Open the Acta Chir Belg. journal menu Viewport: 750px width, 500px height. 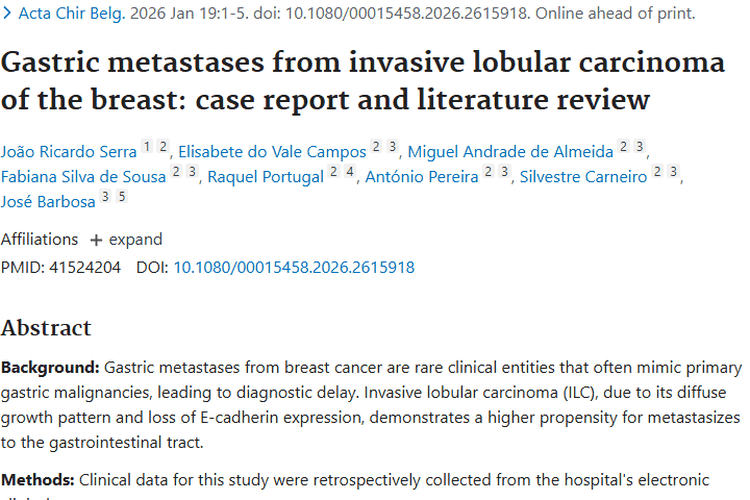pyautogui.click(x=71, y=15)
